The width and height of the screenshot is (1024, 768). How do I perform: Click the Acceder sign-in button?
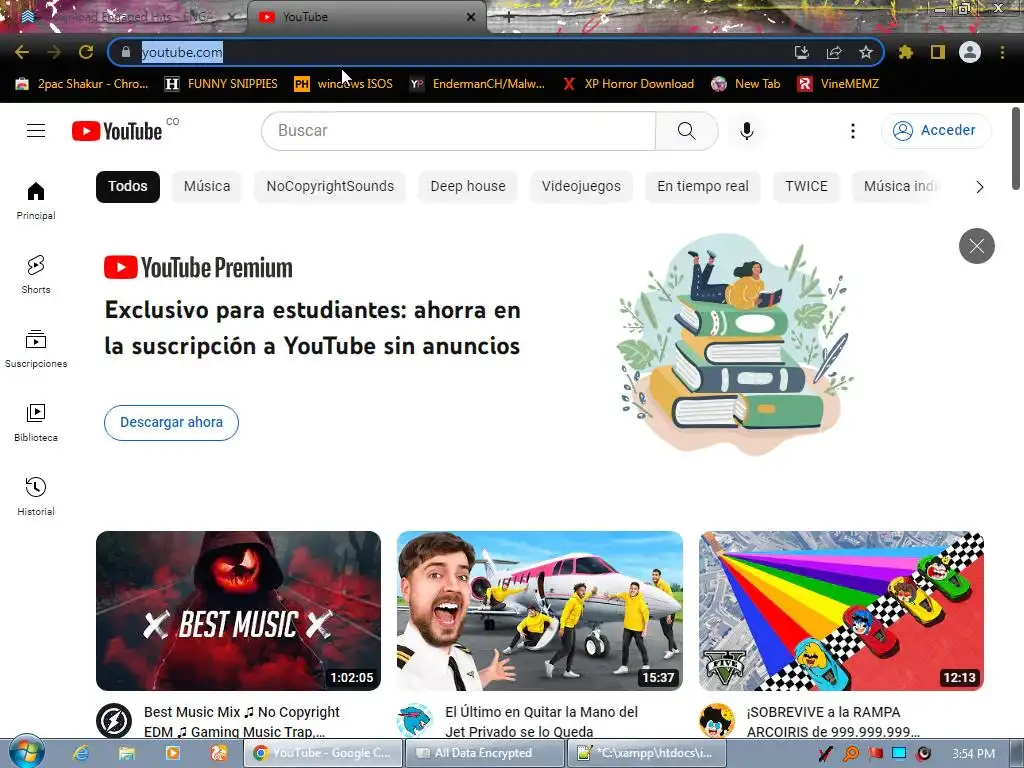tap(935, 131)
